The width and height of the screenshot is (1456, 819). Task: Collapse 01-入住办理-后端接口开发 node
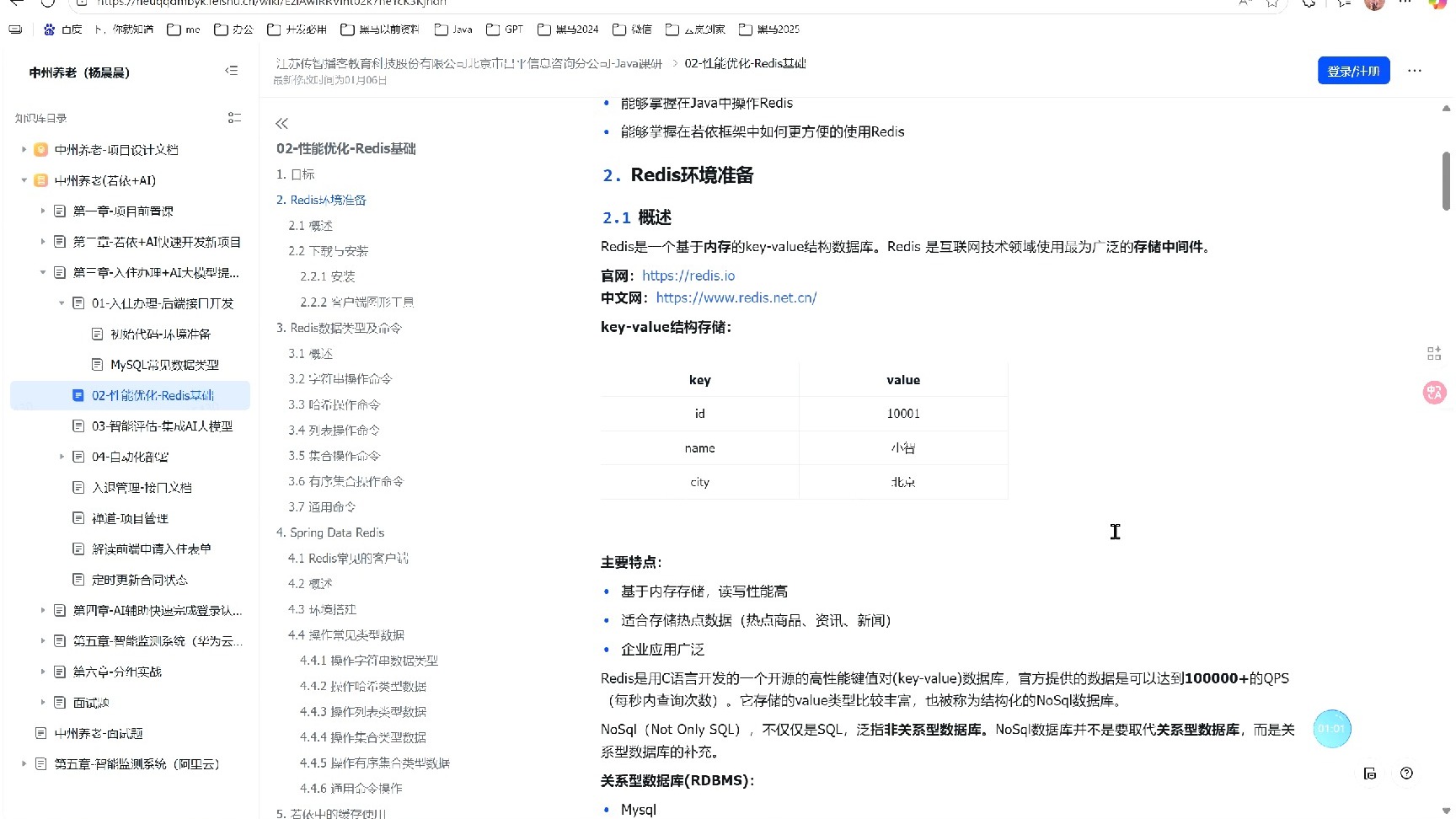coord(62,303)
